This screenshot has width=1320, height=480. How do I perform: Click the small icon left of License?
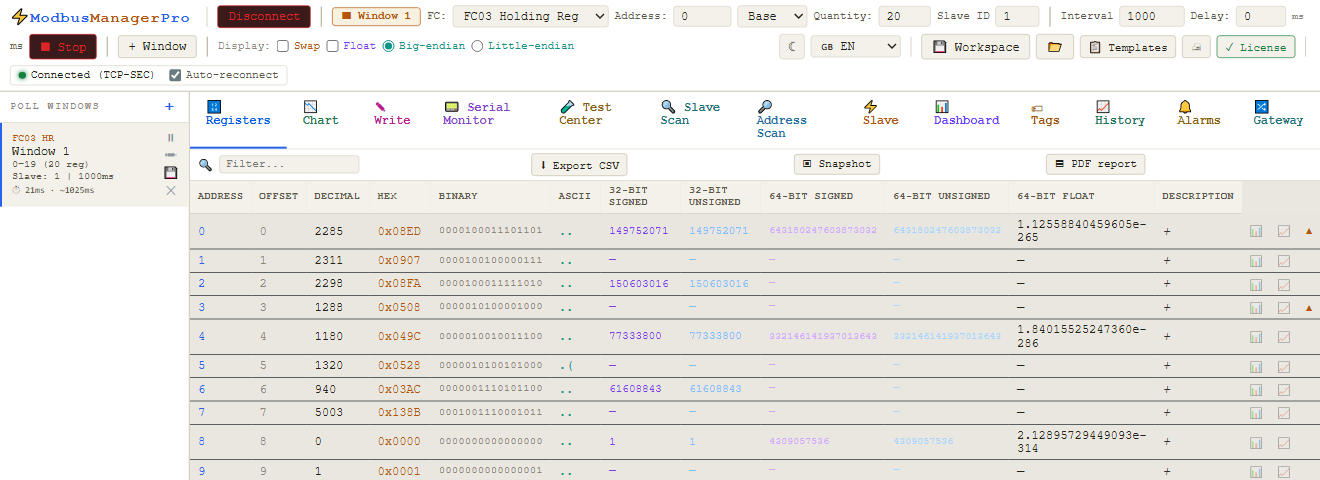tap(1196, 47)
